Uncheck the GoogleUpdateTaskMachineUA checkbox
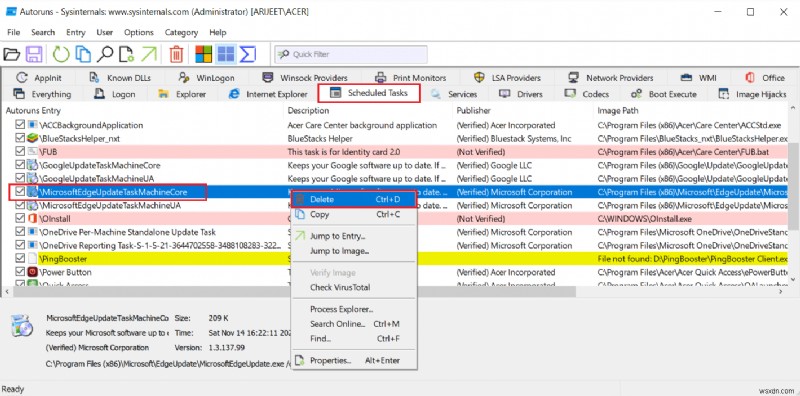800x396 pixels. click(x=20, y=178)
